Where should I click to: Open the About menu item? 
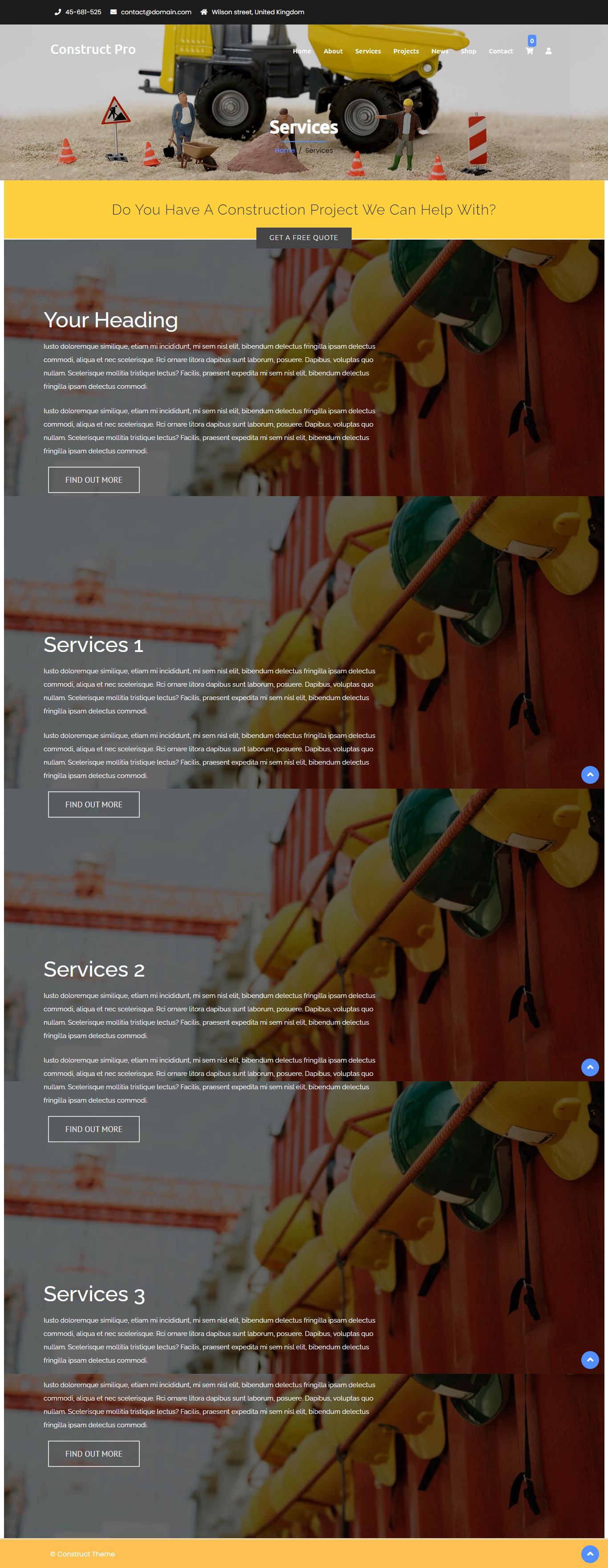(333, 51)
